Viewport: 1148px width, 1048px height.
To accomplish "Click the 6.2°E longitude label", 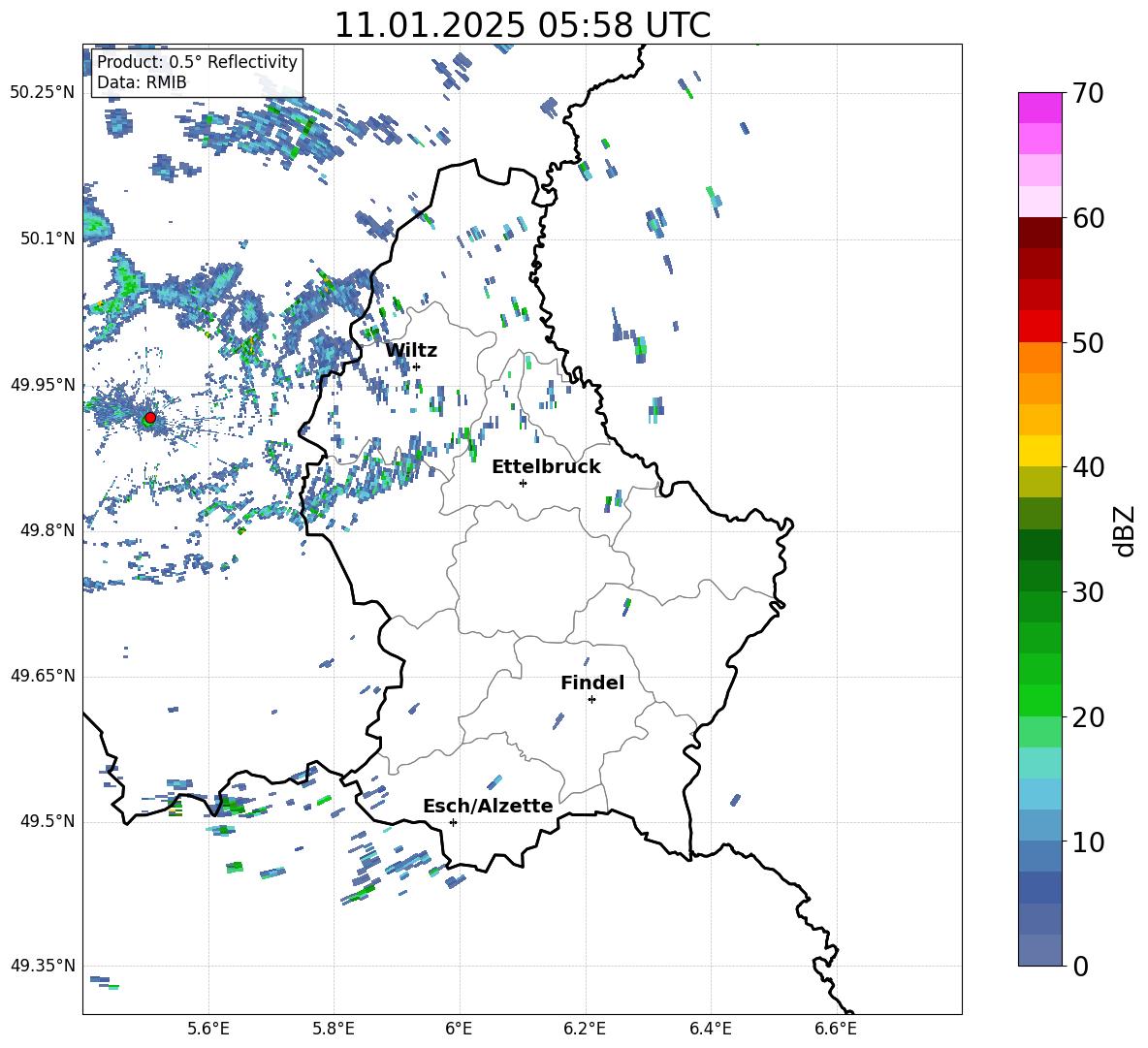I will tap(585, 1029).
